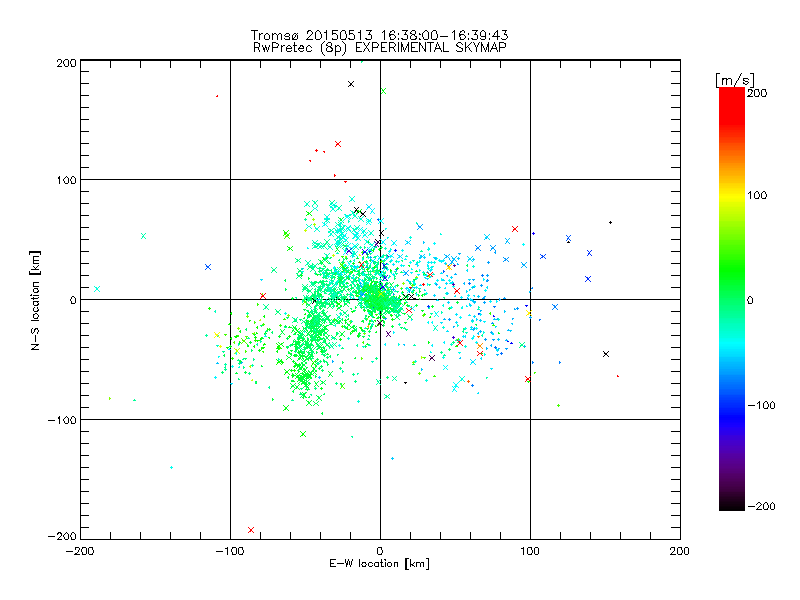Click subtitle "RwPretec (8p) EXPERIMENTAL SKYMAP"
The height and width of the screenshot is (600, 800).
380,48
